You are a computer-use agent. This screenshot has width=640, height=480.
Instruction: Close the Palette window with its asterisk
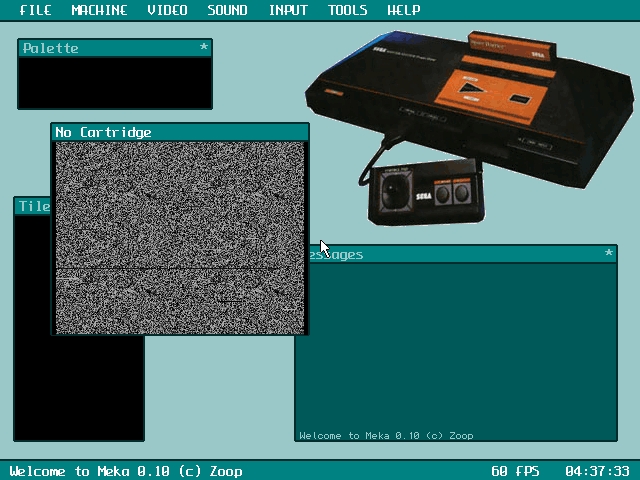point(204,47)
